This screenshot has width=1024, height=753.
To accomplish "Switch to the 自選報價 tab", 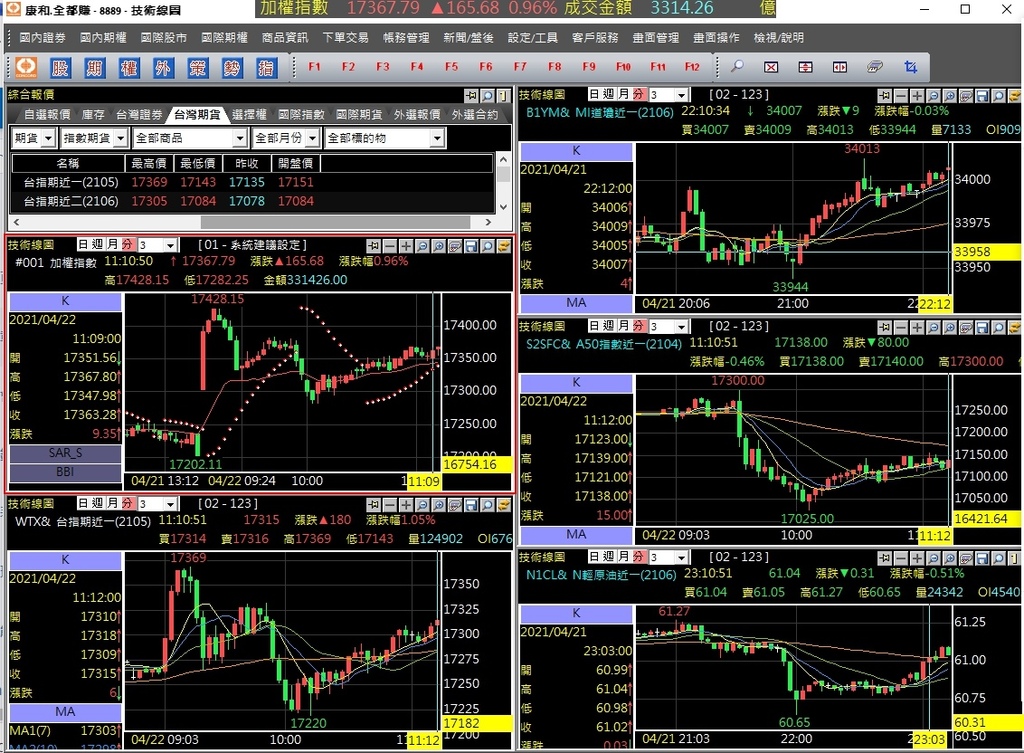I will click(47, 115).
